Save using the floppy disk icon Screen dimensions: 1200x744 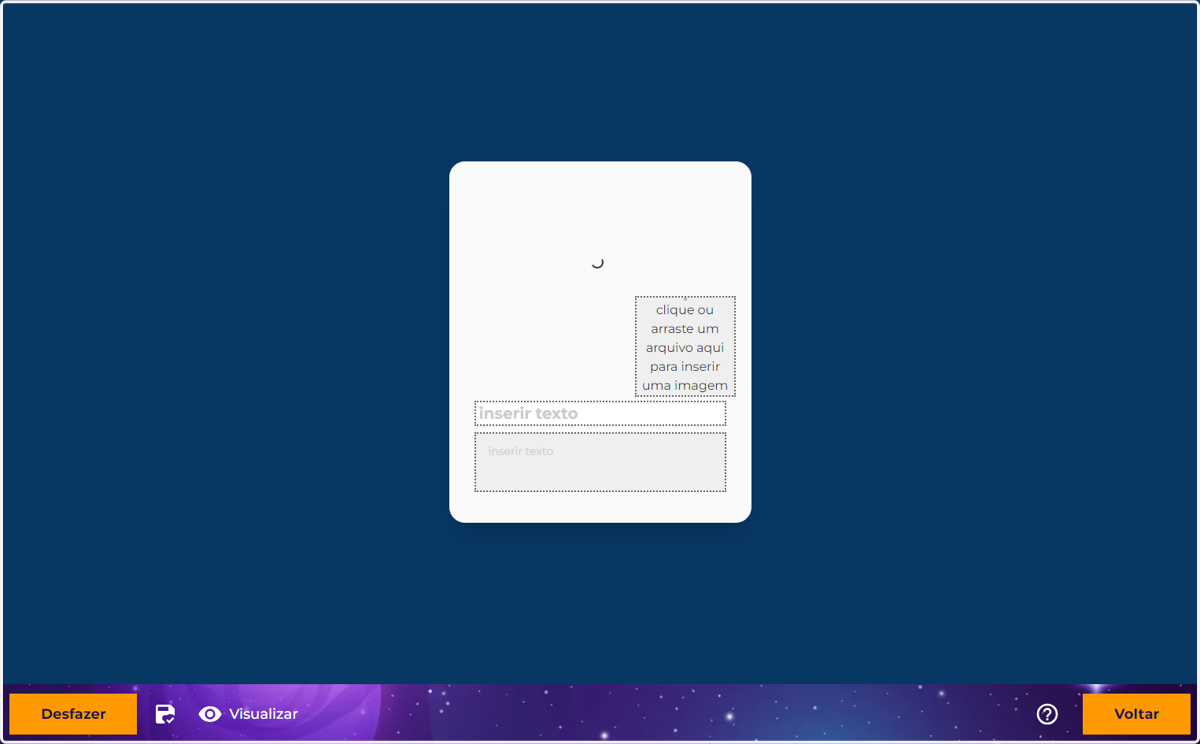tap(165, 714)
